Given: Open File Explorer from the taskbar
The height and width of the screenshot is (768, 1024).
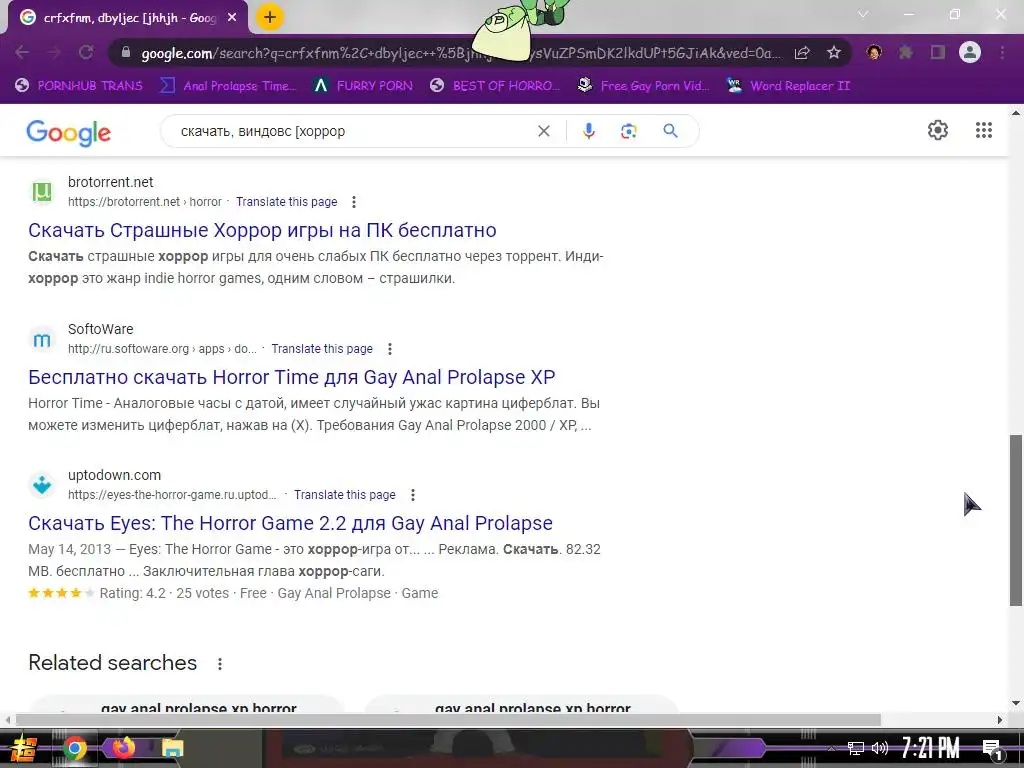Looking at the screenshot, I should (172, 748).
